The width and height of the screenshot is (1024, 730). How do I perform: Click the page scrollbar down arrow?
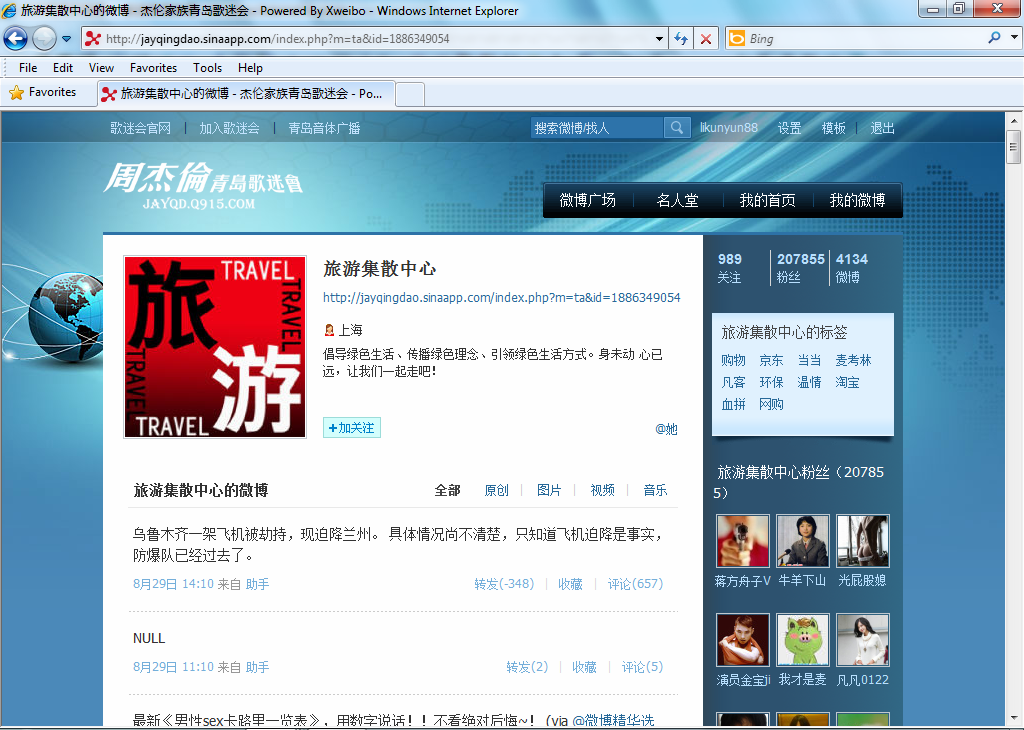click(x=1014, y=719)
